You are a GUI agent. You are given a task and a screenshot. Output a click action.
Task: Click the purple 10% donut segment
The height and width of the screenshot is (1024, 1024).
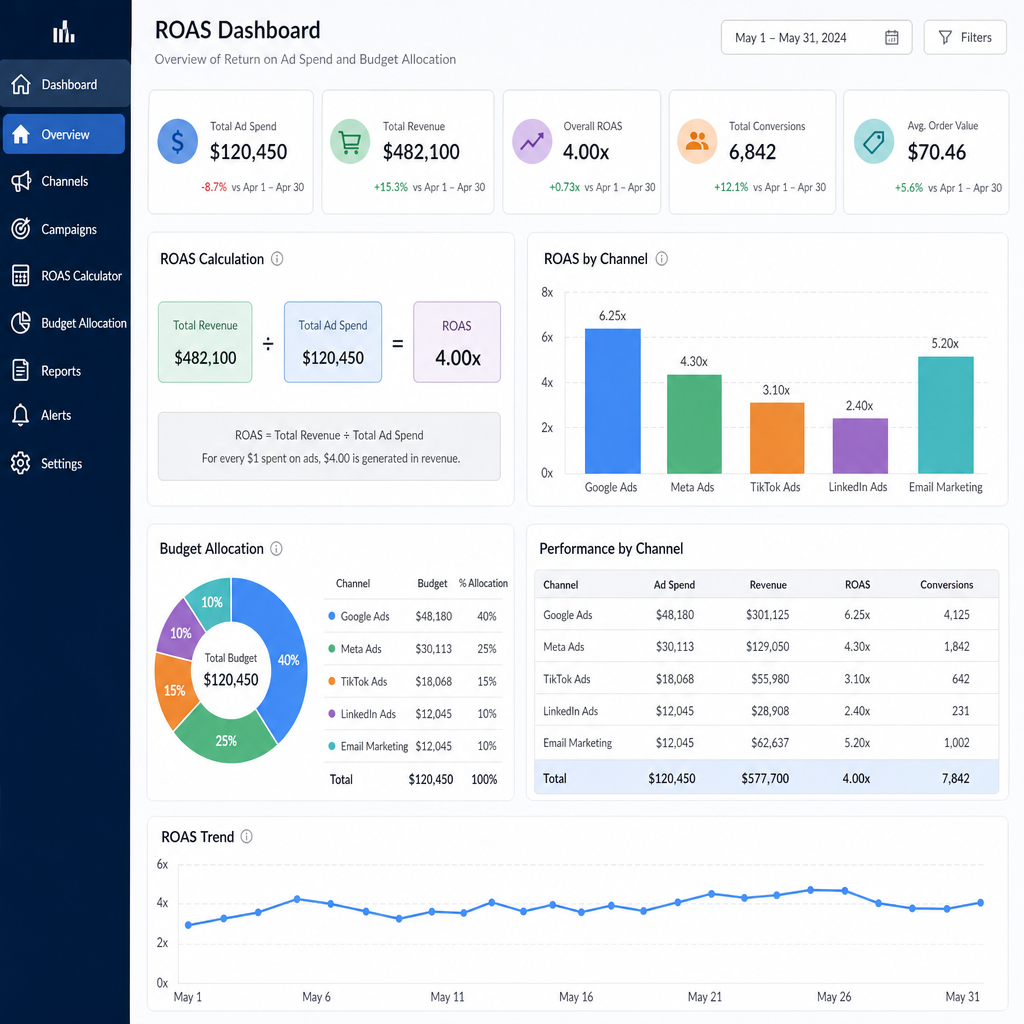tap(180, 632)
